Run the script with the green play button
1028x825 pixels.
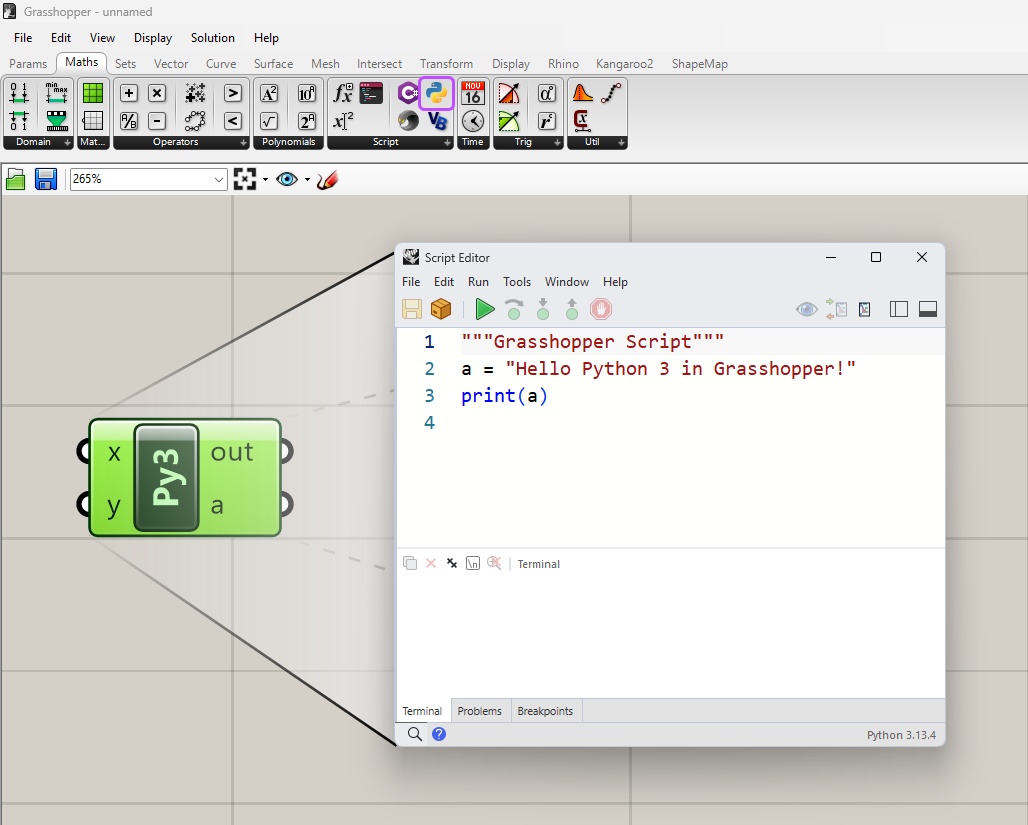484,309
